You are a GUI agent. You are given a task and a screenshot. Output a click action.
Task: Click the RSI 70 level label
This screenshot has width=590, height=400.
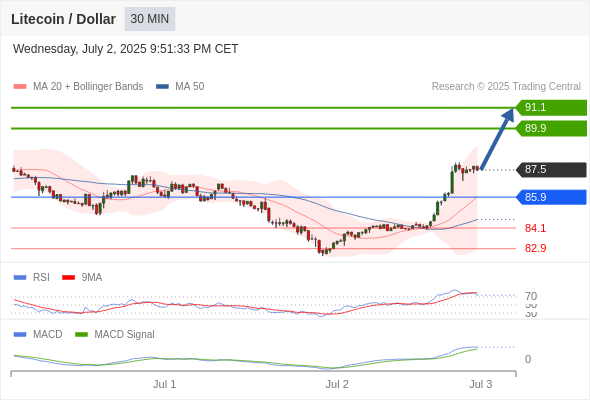coord(531,296)
